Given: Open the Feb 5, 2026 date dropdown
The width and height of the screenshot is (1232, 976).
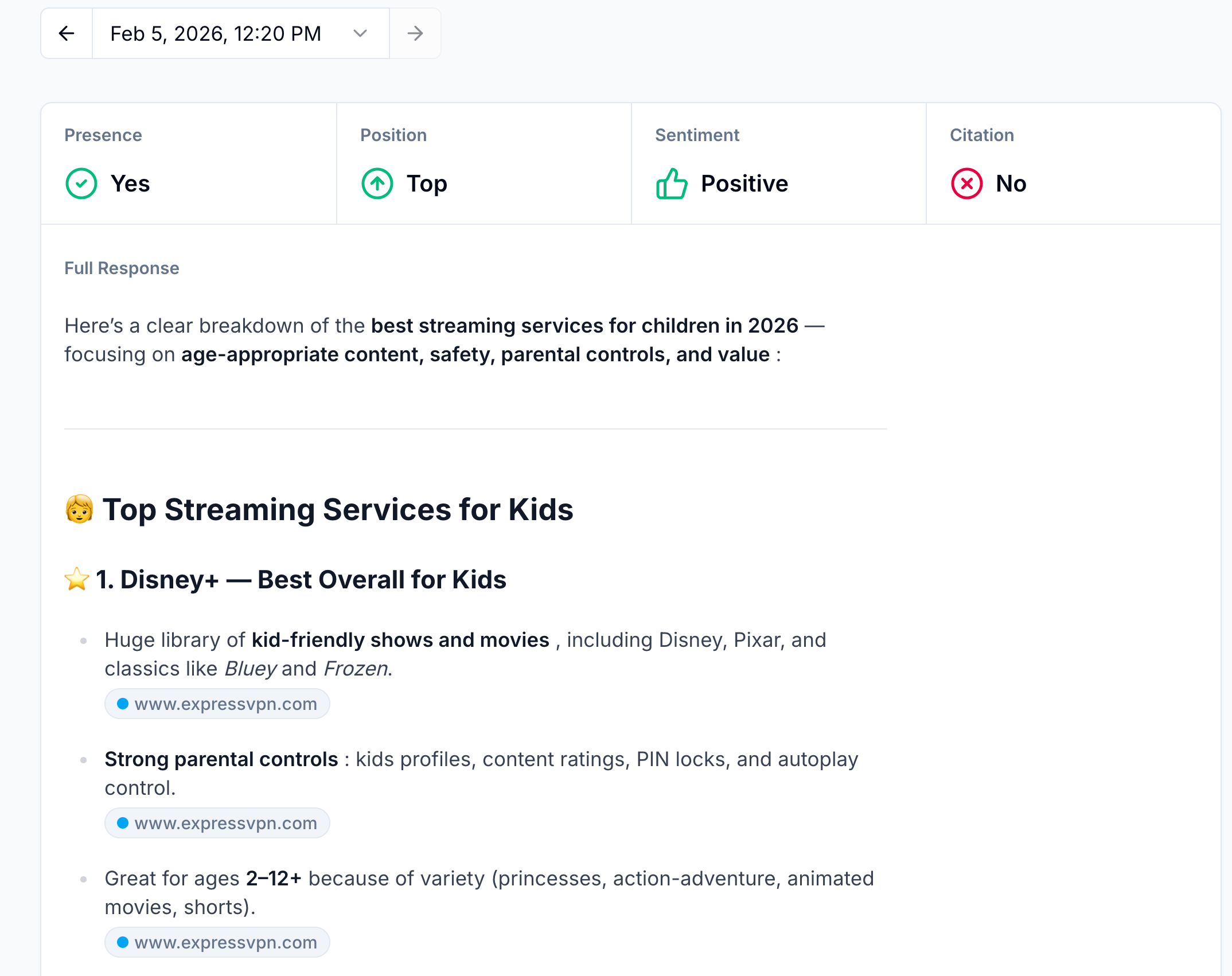Looking at the screenshot, I should 216,34.
